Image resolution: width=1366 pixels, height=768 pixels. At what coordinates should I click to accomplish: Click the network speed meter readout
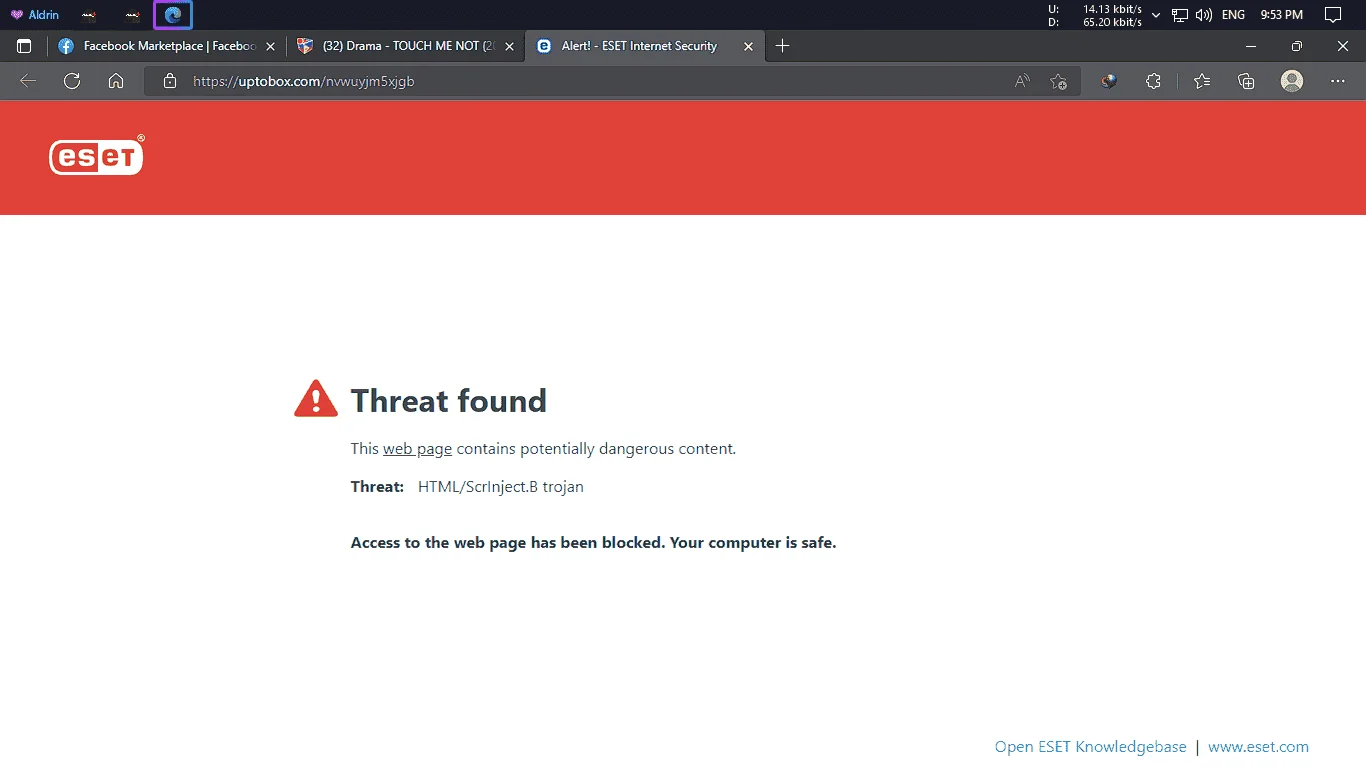tap(1095, 15)
